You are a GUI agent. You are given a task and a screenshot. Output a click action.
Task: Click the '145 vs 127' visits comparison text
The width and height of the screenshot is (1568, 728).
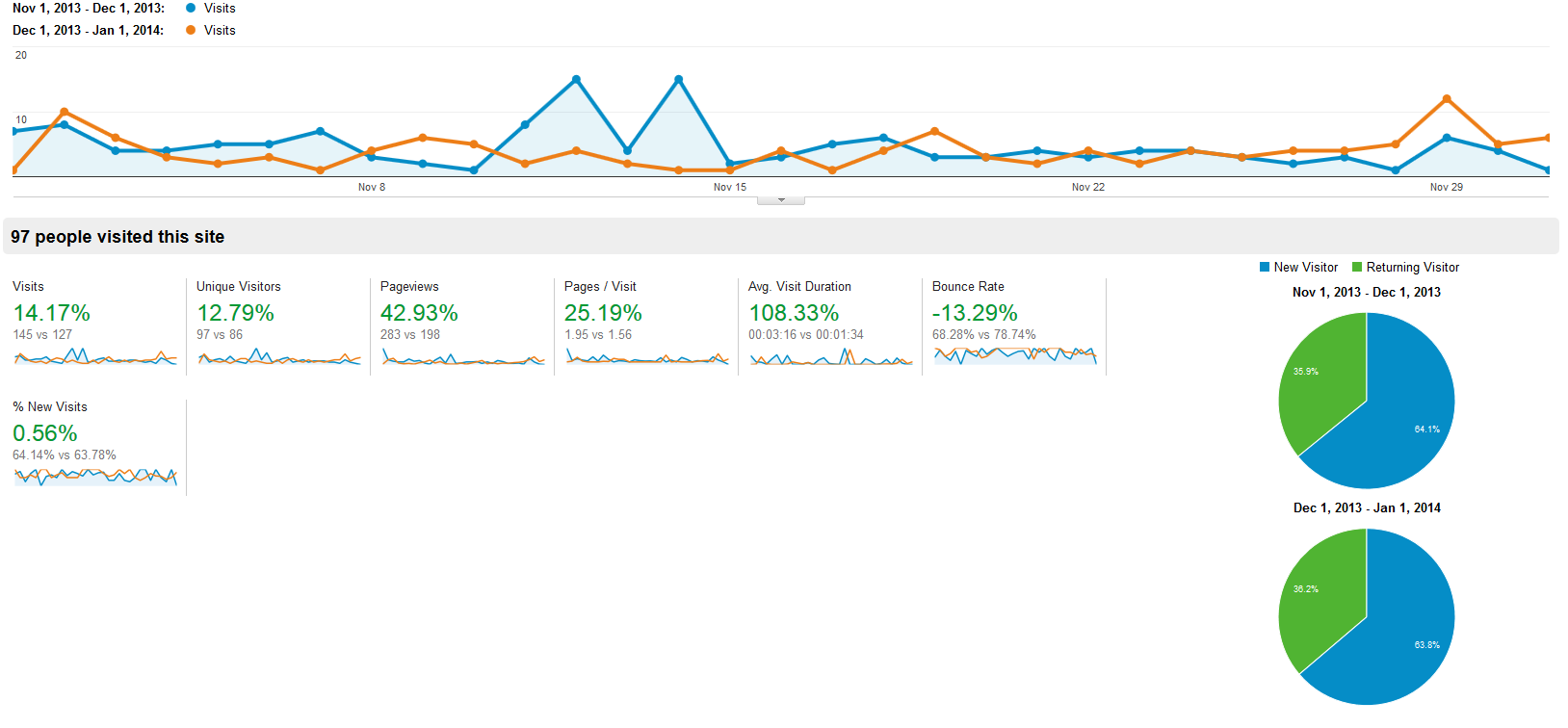point(42,334)
